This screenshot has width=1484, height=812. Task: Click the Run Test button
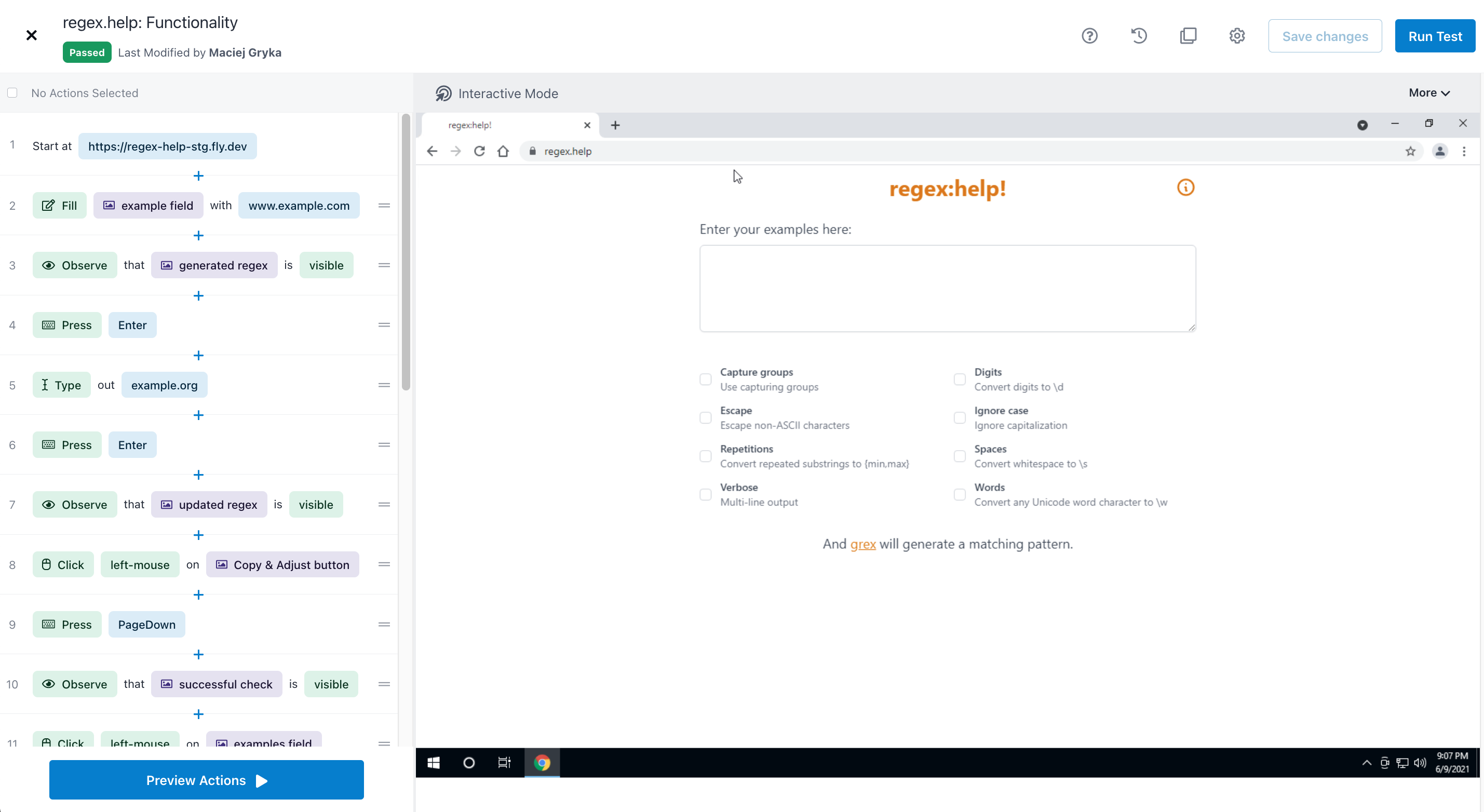tap(1435, 36)
